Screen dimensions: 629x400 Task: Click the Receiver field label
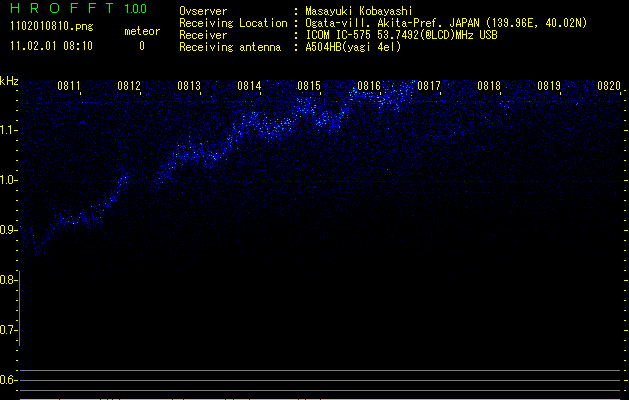point(203,35)
